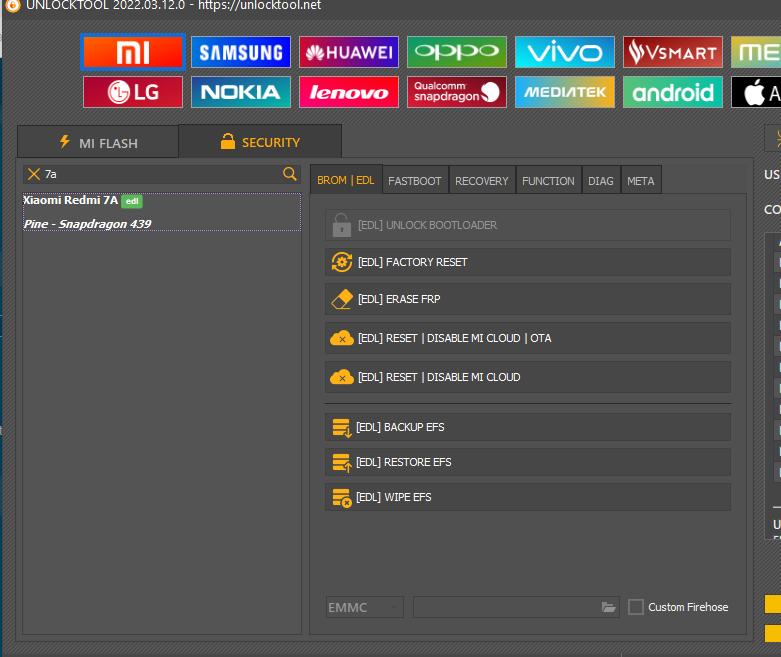
Task: Select the OPPO brand tile
Action: point(457,52)
